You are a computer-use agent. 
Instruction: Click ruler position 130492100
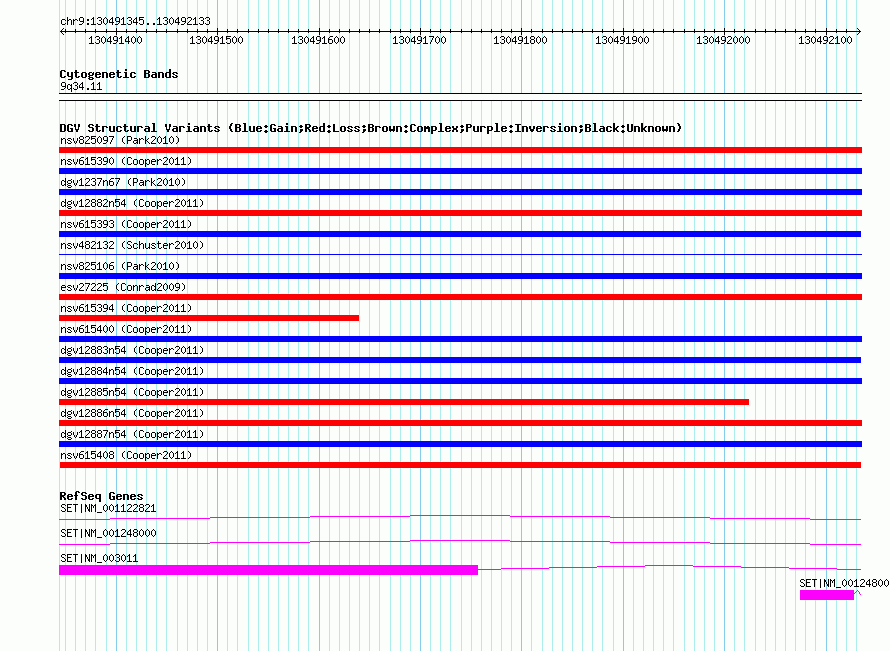pyautogui.click(x=825, y=40)
